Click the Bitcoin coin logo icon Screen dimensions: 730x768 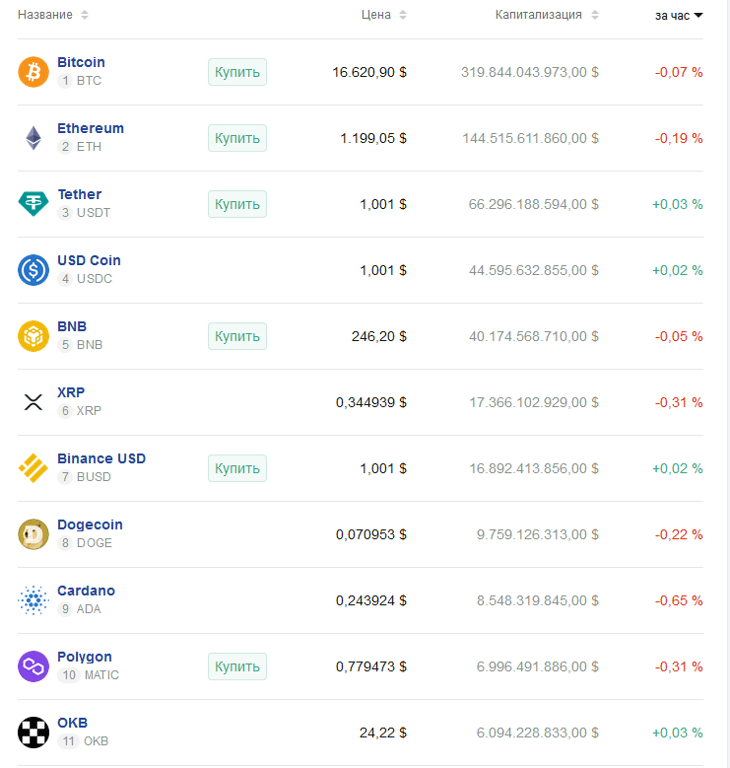click(33, 72)
